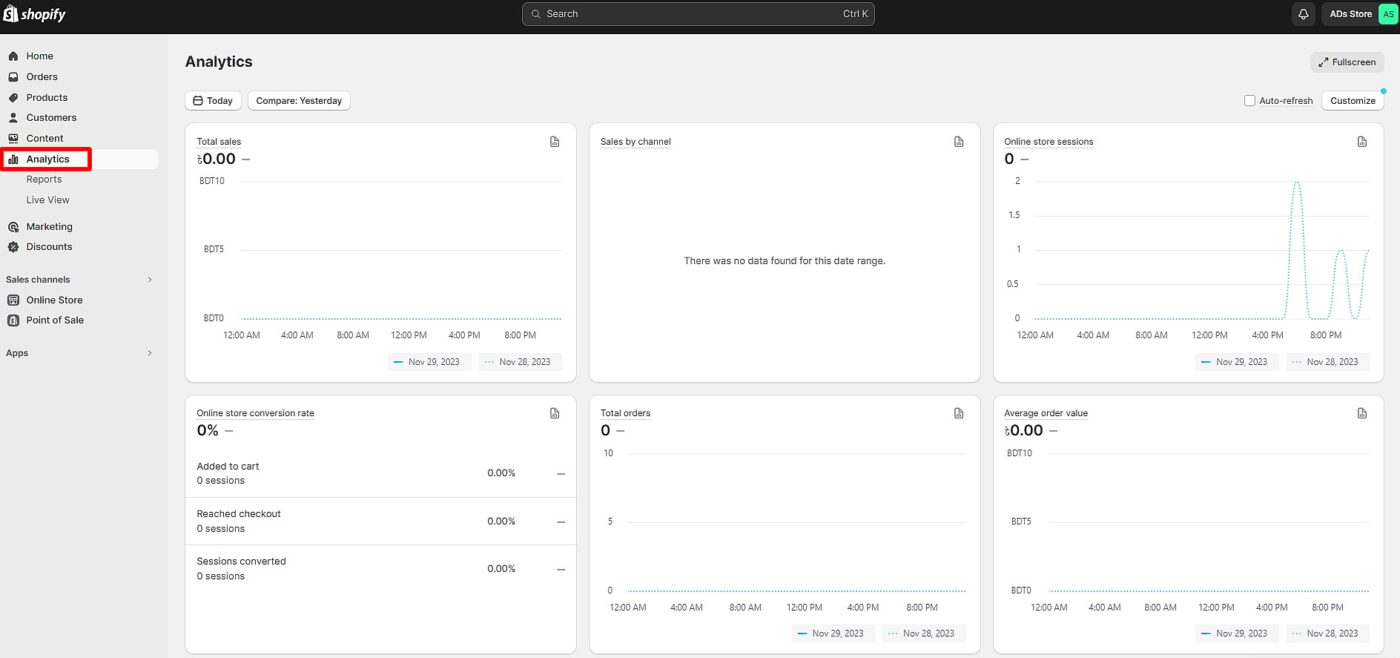Click the Fullscreen button

[1347, 62]
